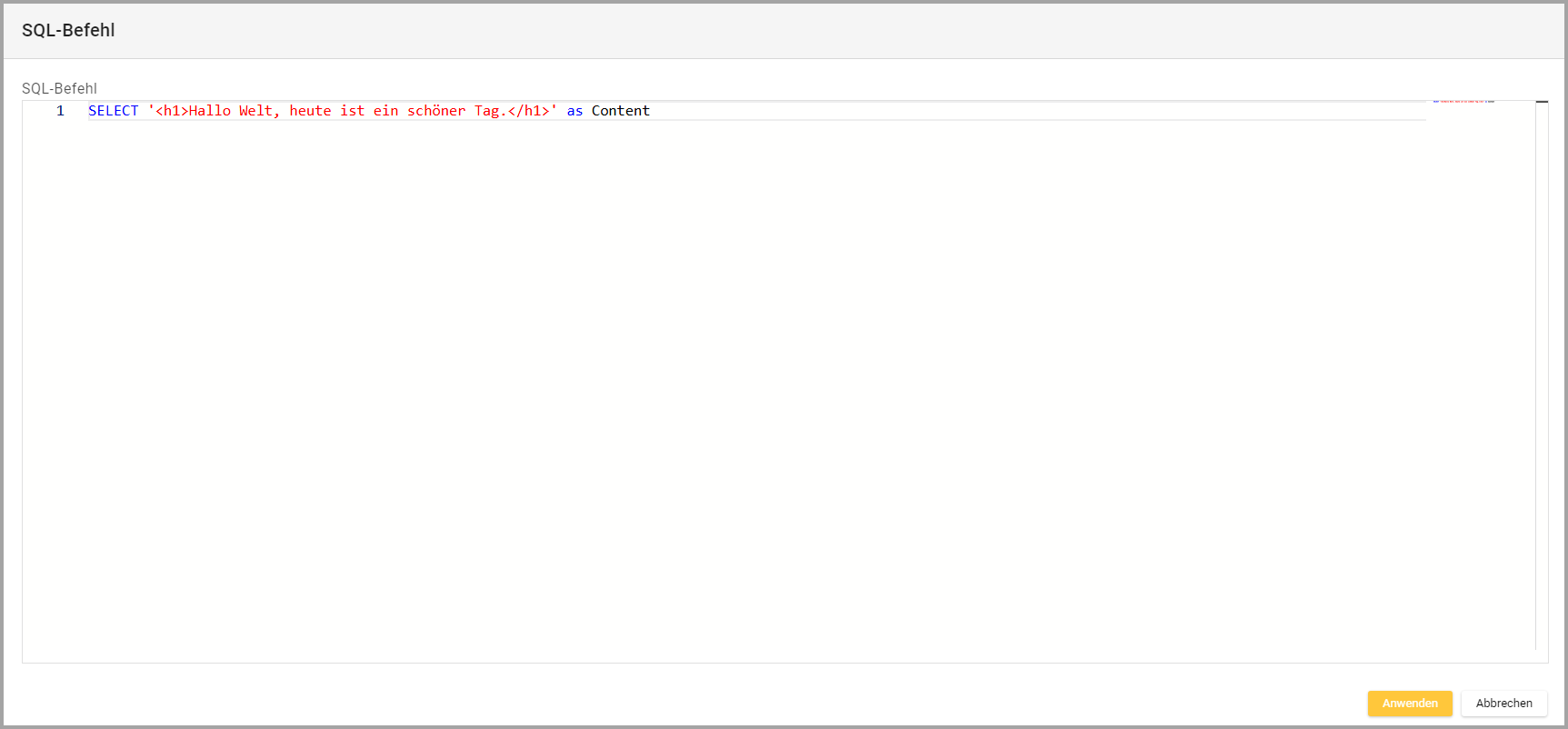Viewport: 1568px width, 729px height.
Task: Click the Content alias in the query
Action: coord(621,111)
